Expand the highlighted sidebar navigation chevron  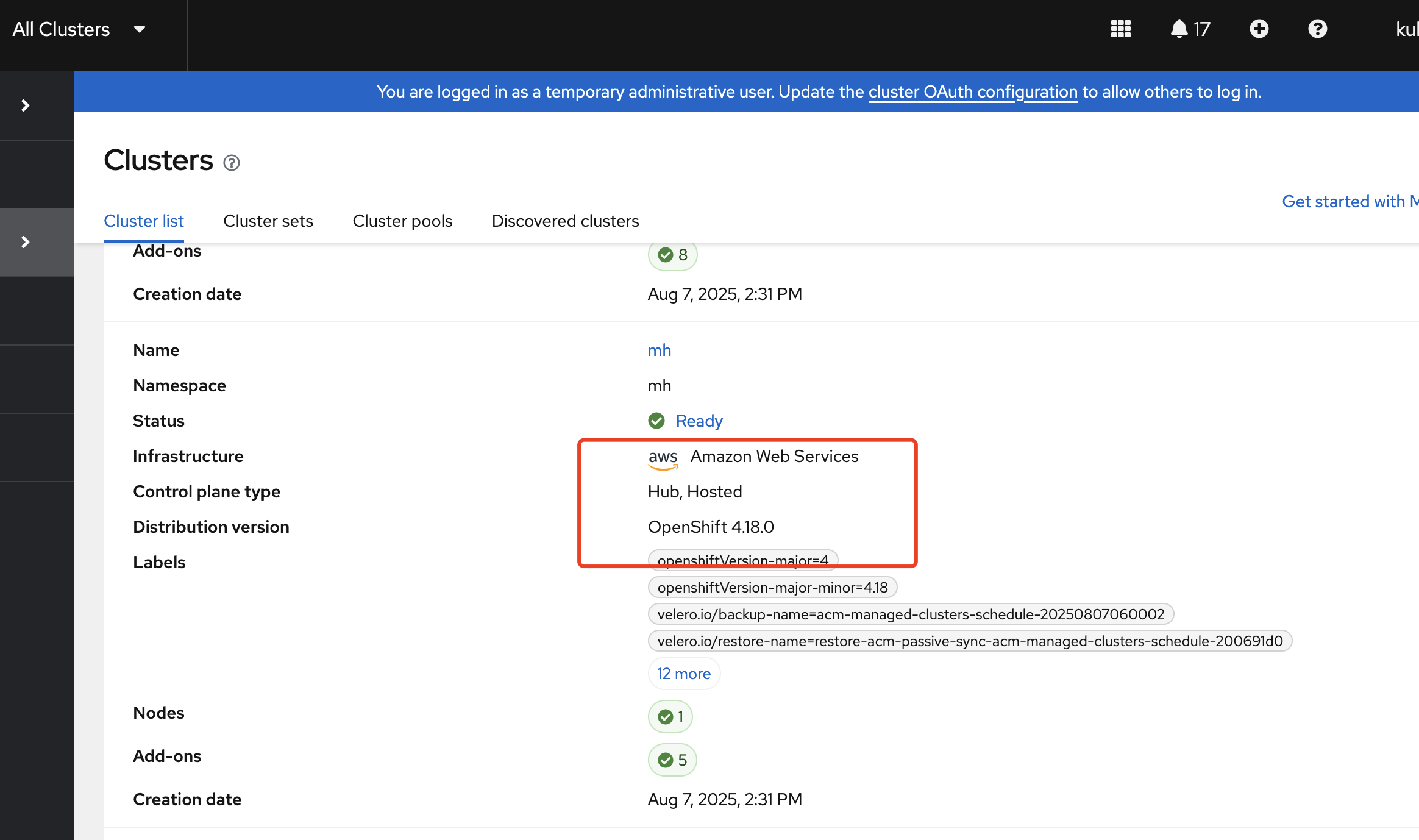click(26, 242)
